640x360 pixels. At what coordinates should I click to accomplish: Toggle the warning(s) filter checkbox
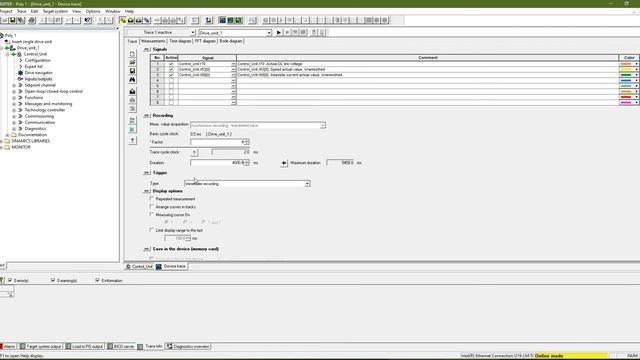click(x=53, y=280)
